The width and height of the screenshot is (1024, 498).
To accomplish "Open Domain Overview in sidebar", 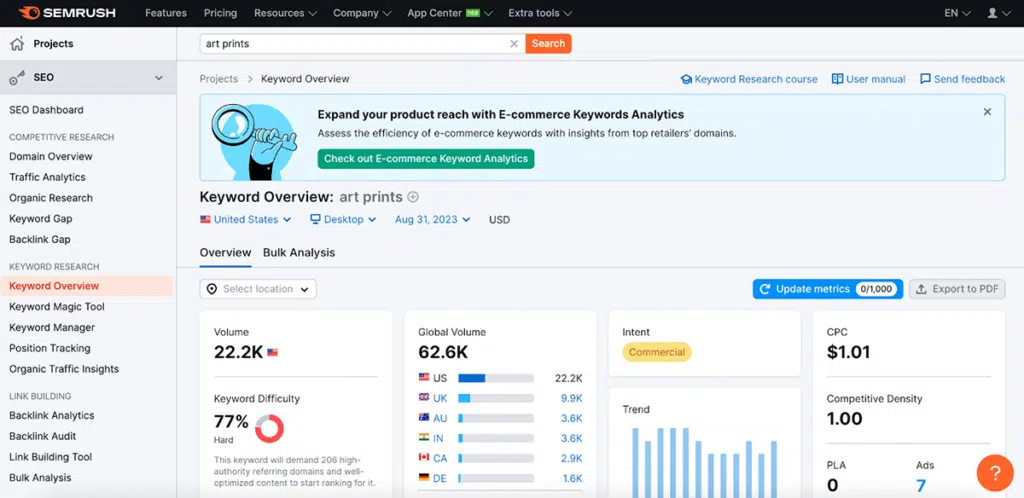I will click(x=51, y=157).
